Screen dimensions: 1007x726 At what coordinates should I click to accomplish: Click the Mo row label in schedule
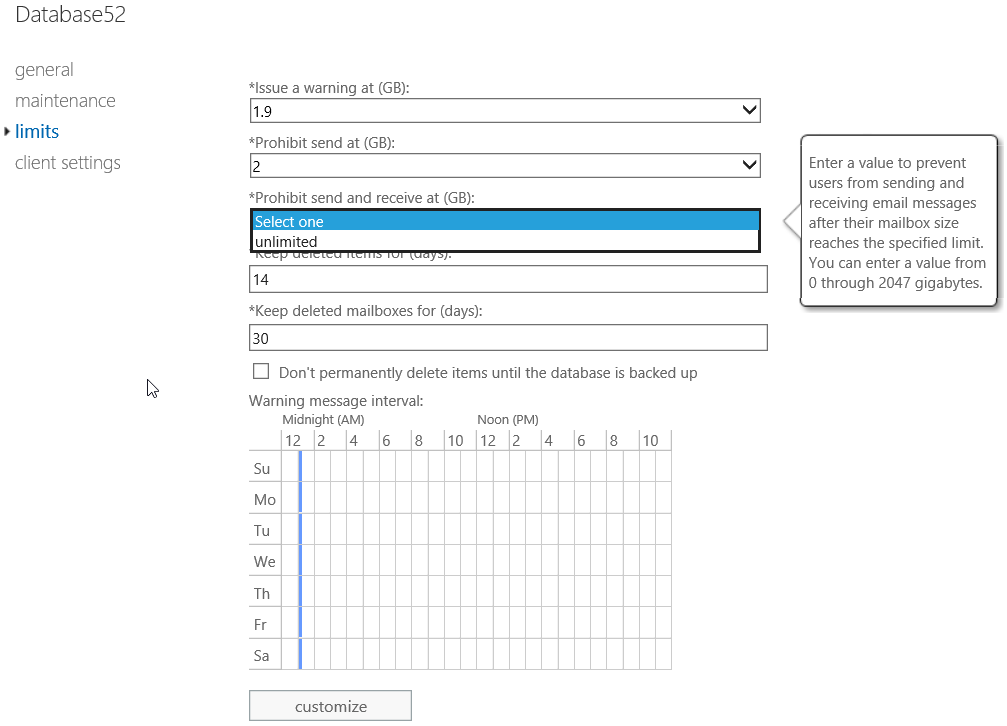pos(264,499)
